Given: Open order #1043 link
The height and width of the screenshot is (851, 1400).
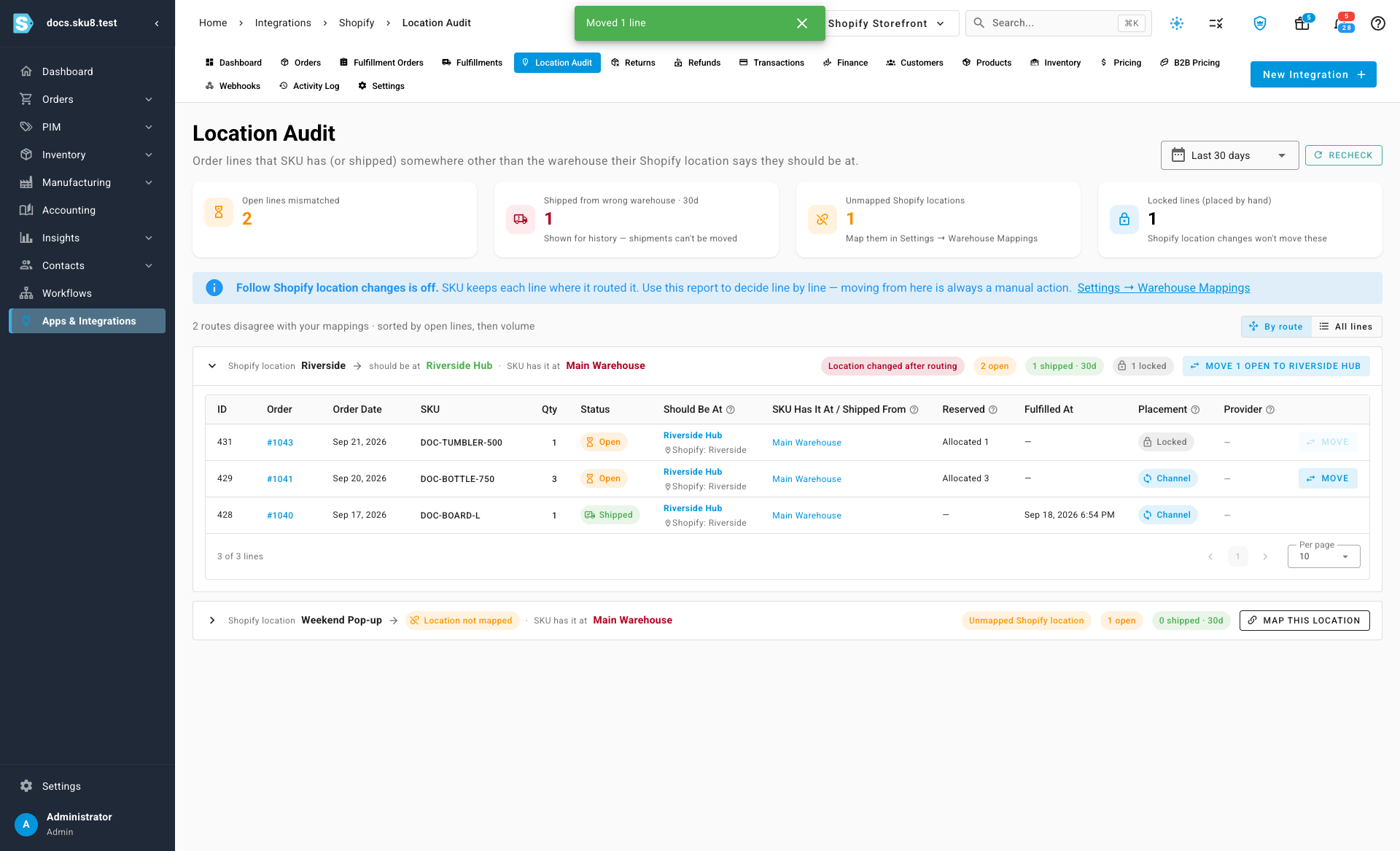Looking at the screenshot, I should coord(280,443).
